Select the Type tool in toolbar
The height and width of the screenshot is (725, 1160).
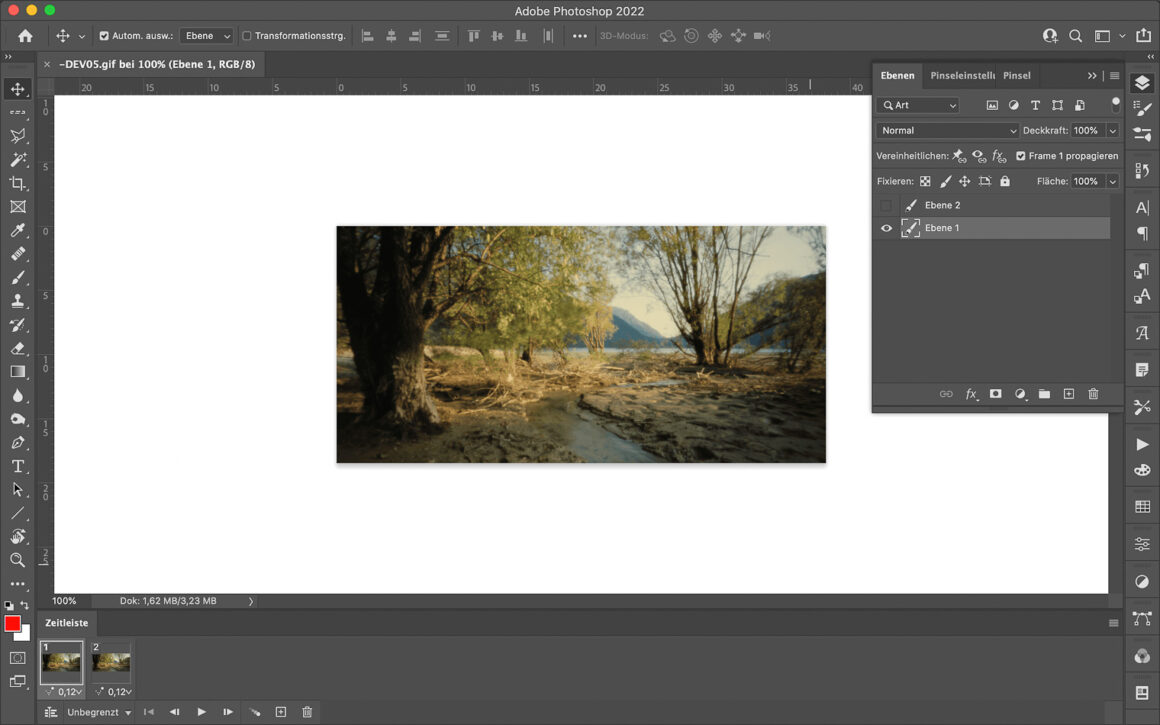[x=18, y=467]
